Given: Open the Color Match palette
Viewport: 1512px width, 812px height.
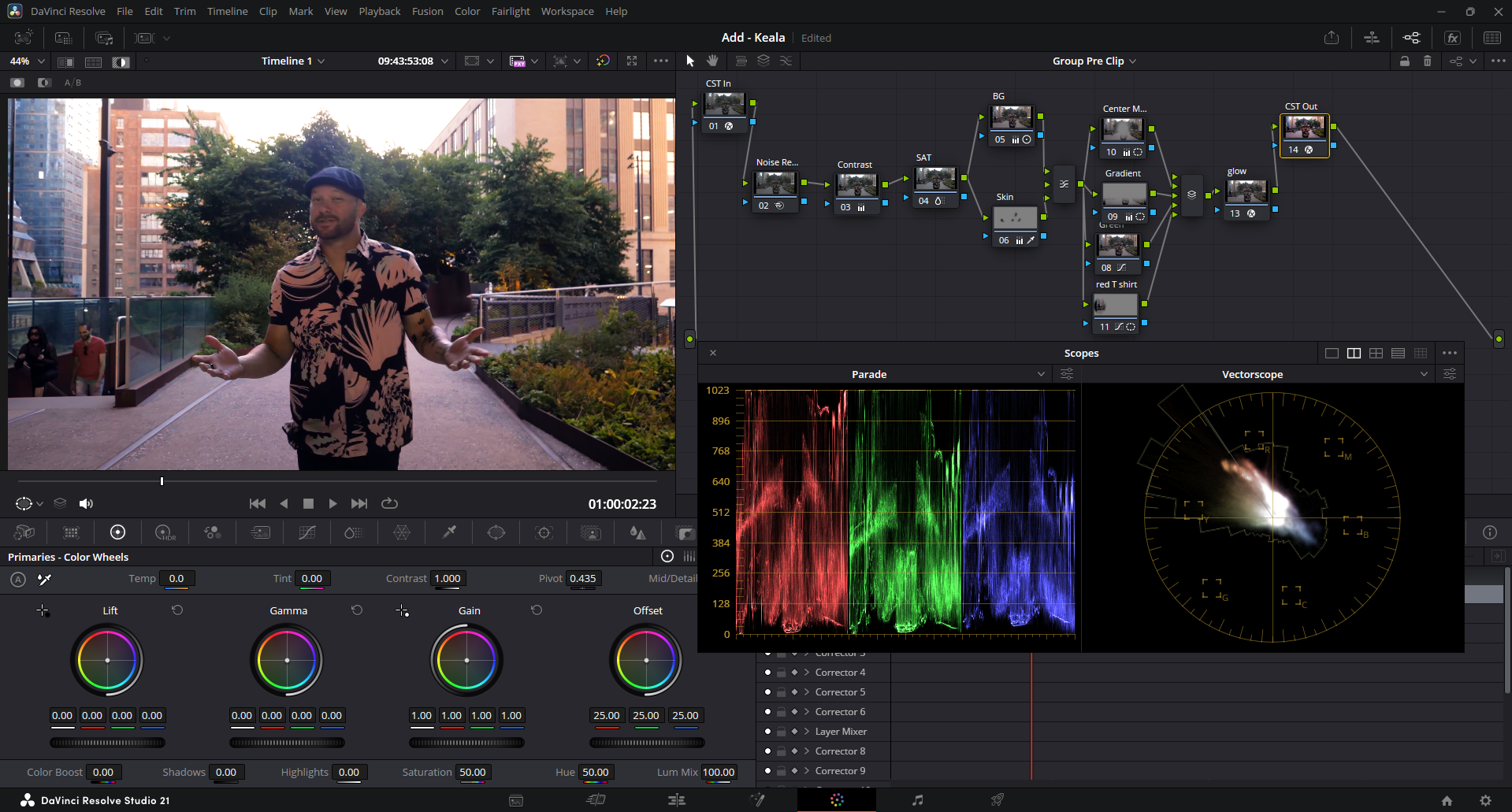Looking at the screenshot, I should pyautogui.click(x=71, y=533).
